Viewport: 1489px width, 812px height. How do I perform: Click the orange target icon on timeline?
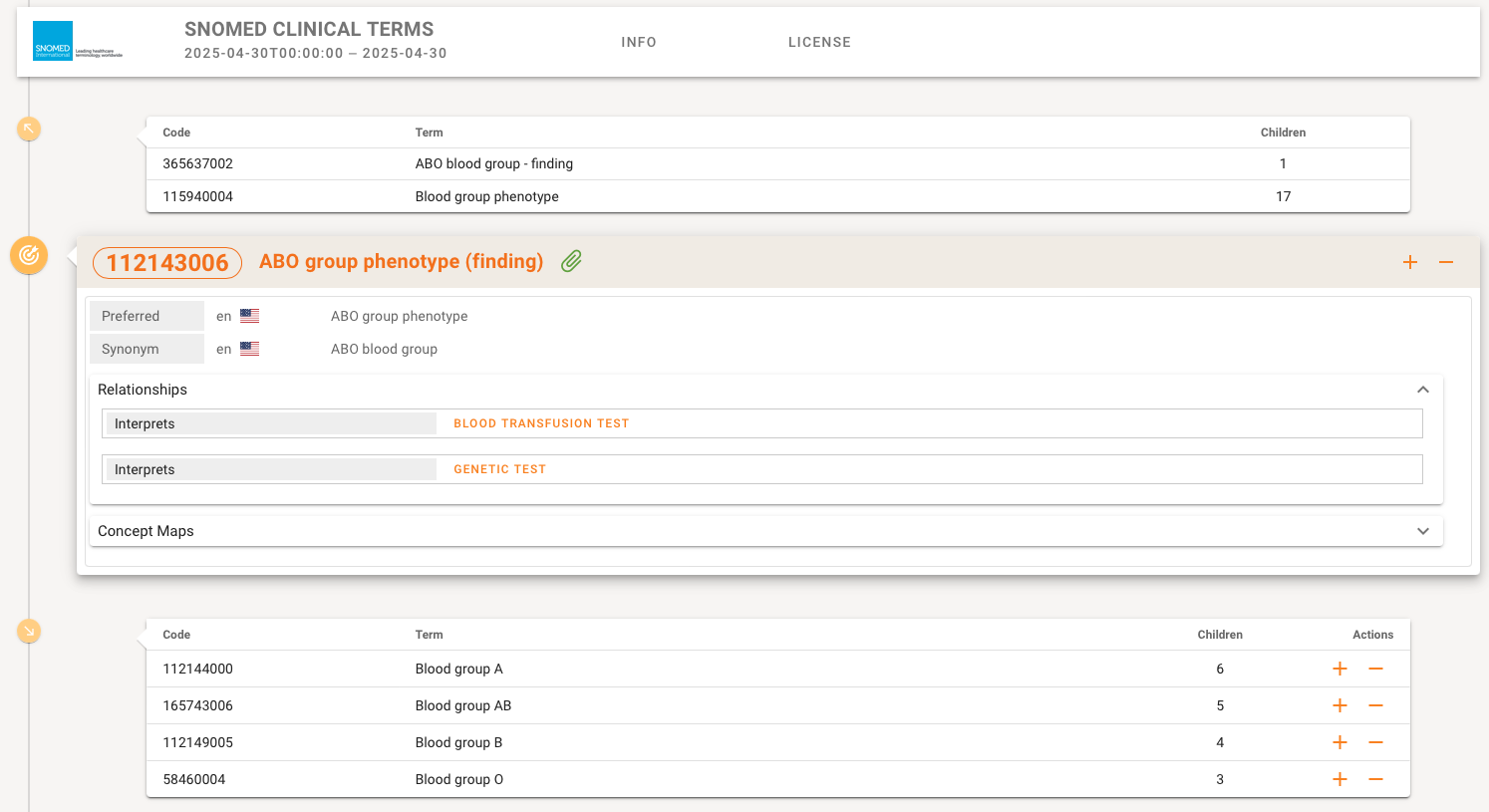(29, 255)
